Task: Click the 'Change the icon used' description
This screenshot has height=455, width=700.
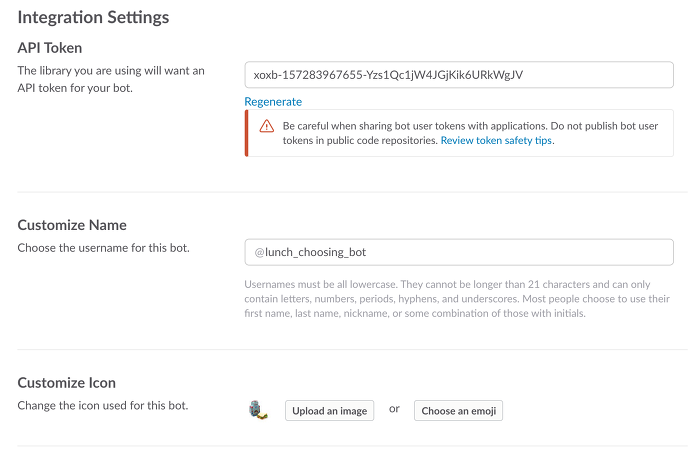Action: [x=103, y=405]
